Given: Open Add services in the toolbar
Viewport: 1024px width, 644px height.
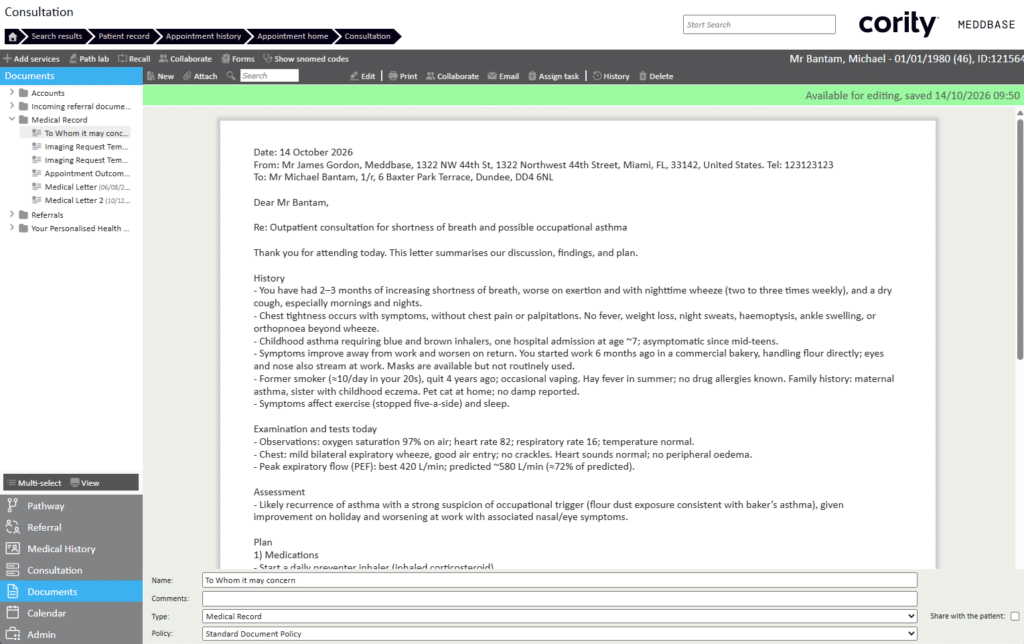Looking at the screenshot, I should pos(31,59).
